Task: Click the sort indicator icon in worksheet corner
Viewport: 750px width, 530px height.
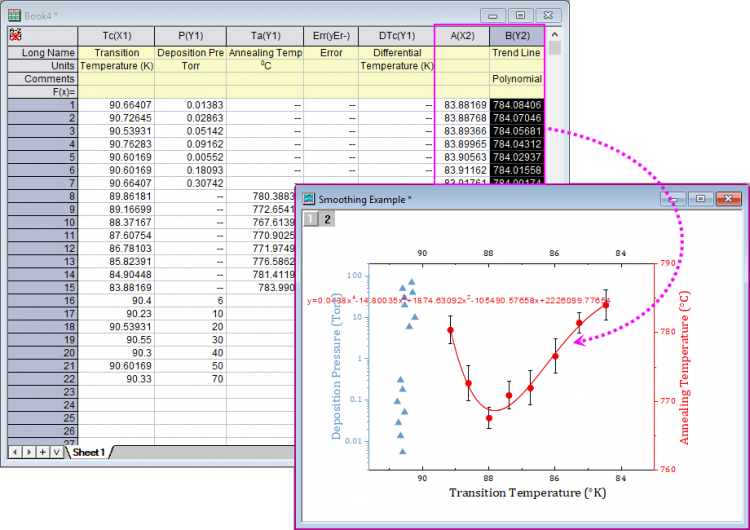Action: (x=16, y=35)
